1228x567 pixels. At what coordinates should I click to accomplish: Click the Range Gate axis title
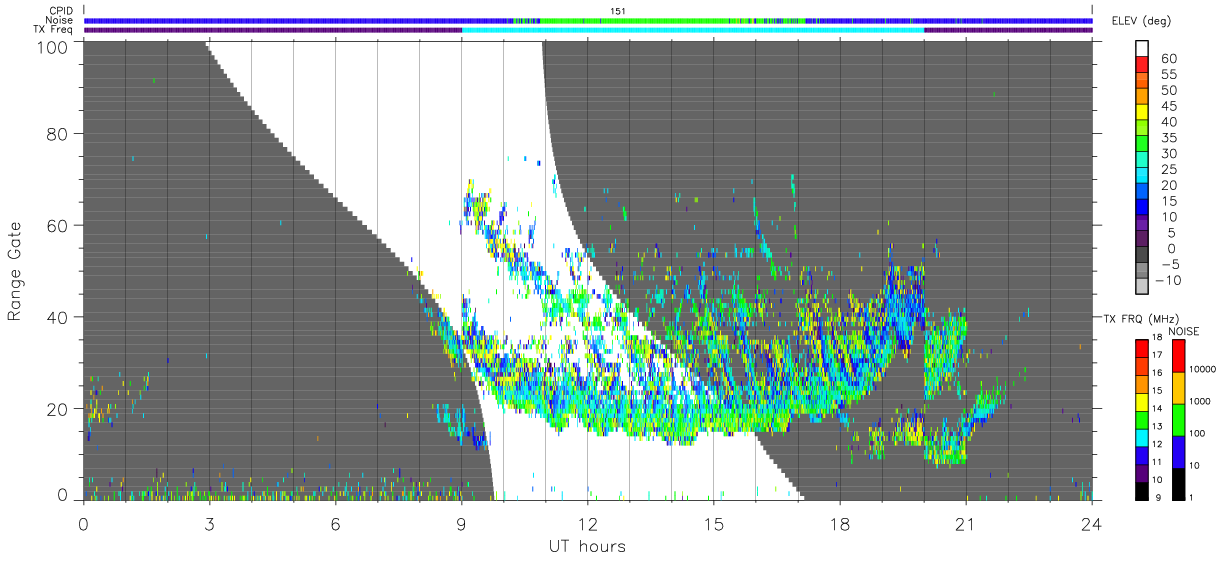pyautogui.click(x=15, y=272)
